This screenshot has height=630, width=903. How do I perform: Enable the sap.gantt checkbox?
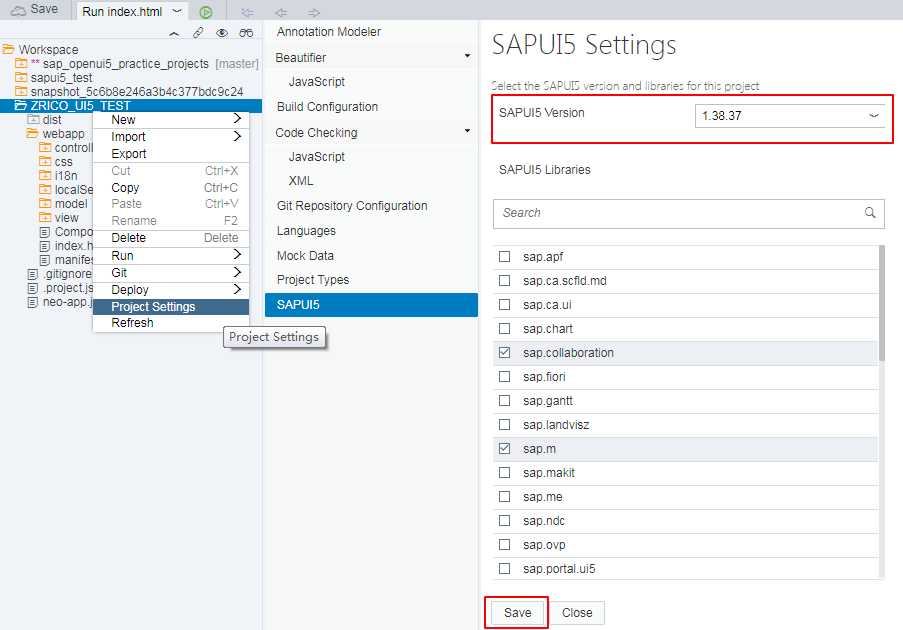[504, 400]
